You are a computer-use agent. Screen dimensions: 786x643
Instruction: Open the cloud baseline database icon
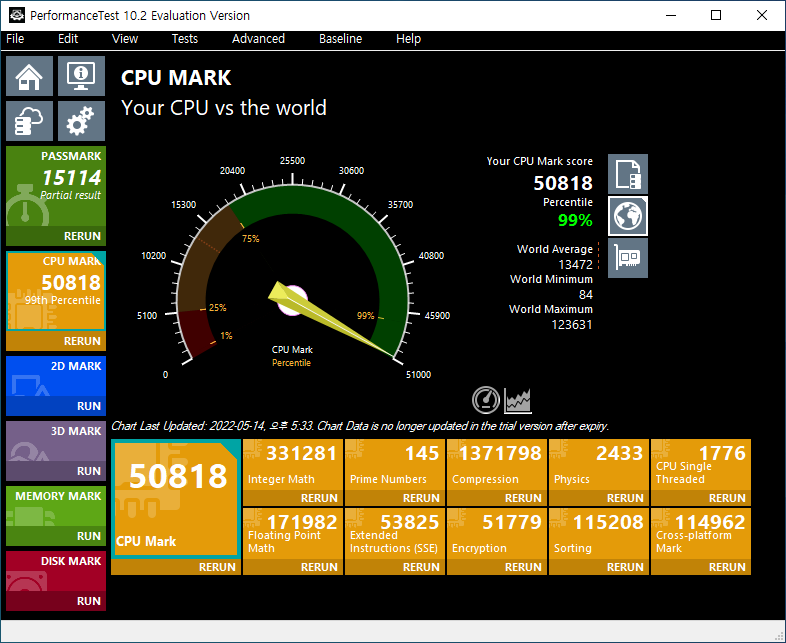click(x=29, y=121)
